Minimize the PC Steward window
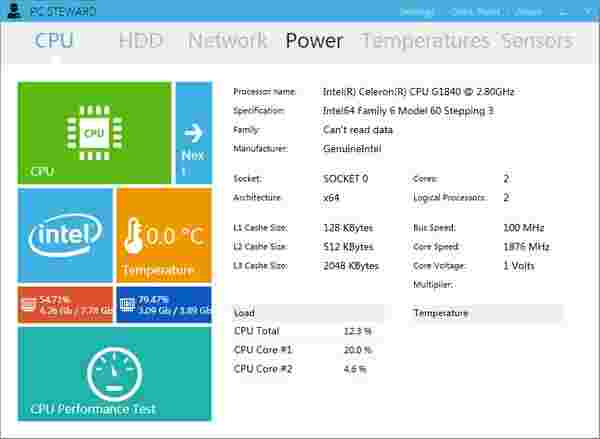 coord(563,12)
